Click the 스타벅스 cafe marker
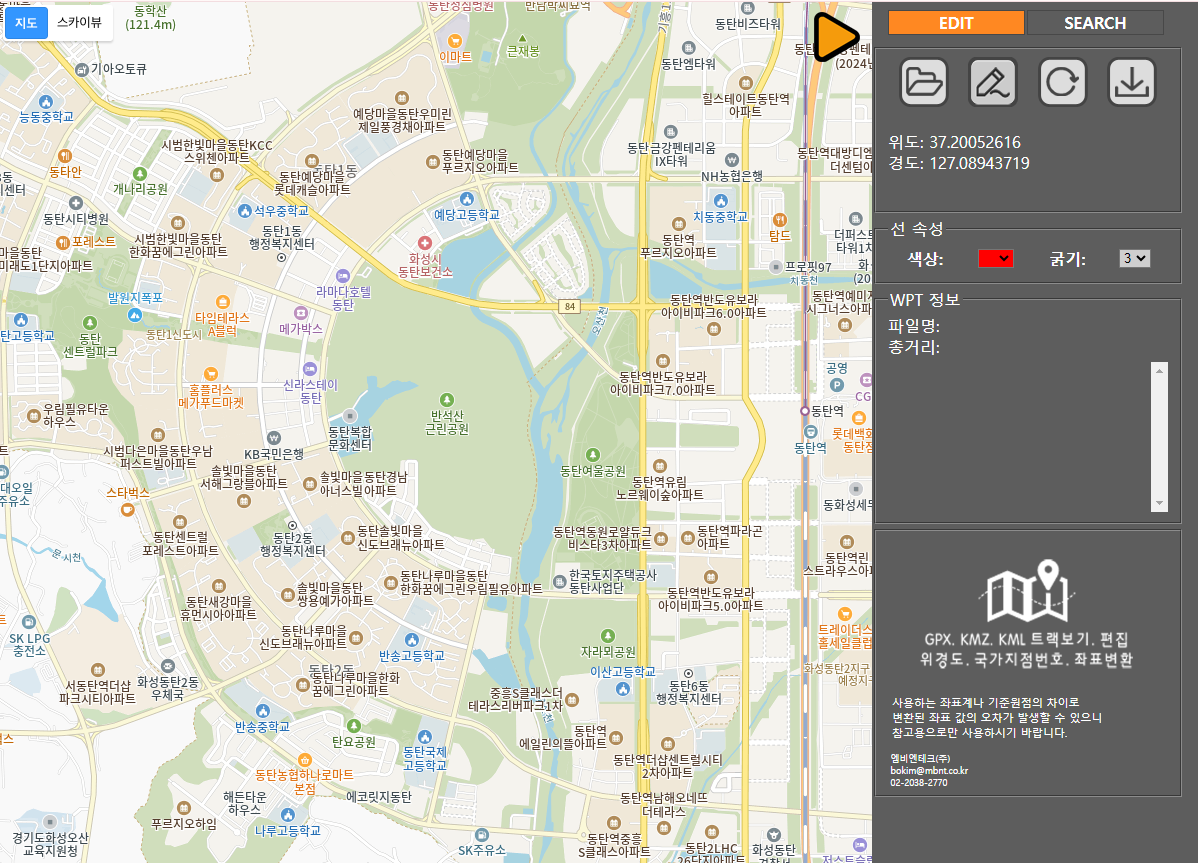1198x863 pixels. [x=128, y=509]
